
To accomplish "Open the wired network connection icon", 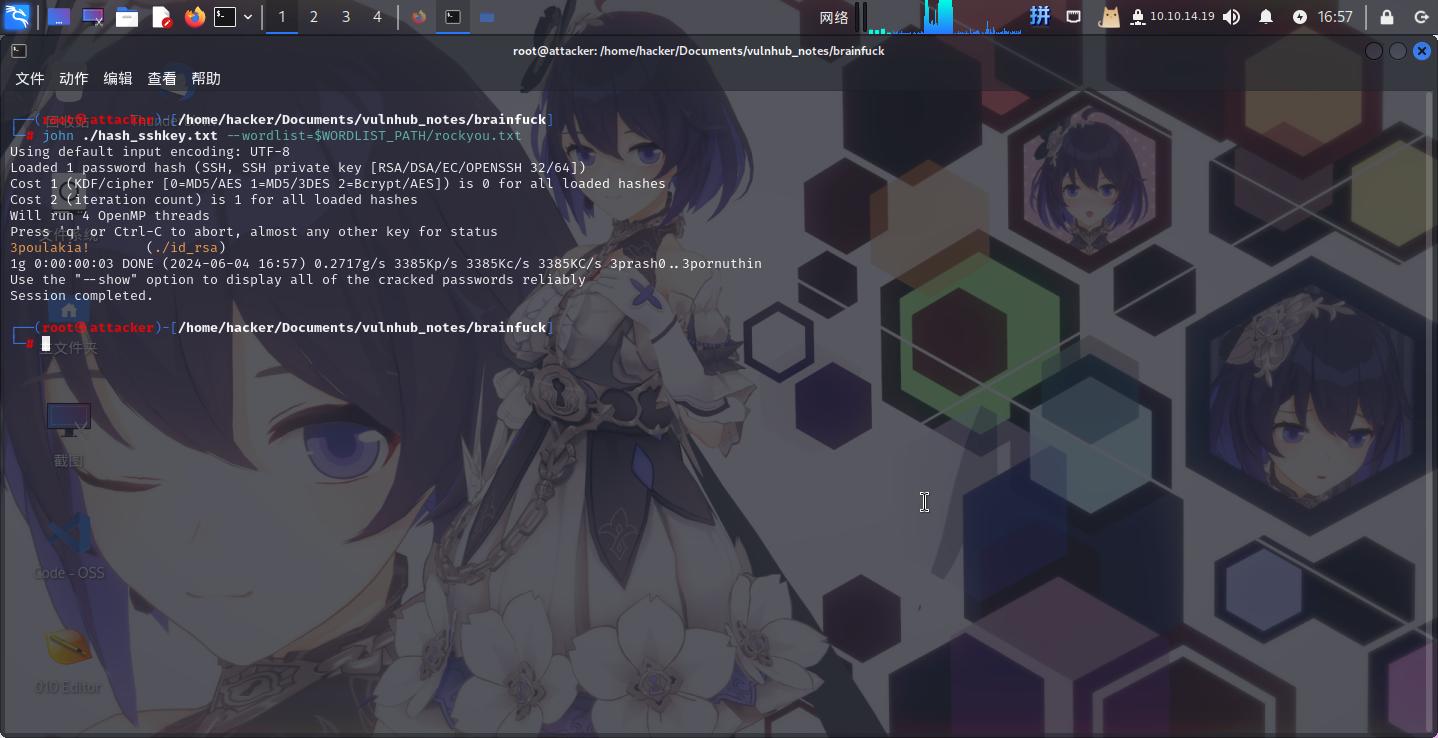I will [1073, 17].
